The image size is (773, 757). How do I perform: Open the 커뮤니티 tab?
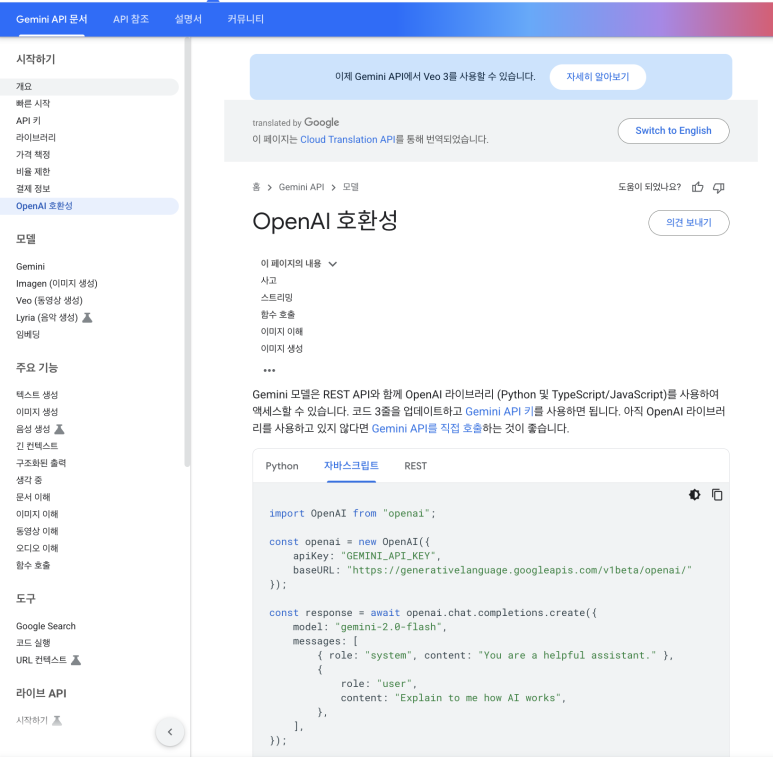tap(246, 19)
